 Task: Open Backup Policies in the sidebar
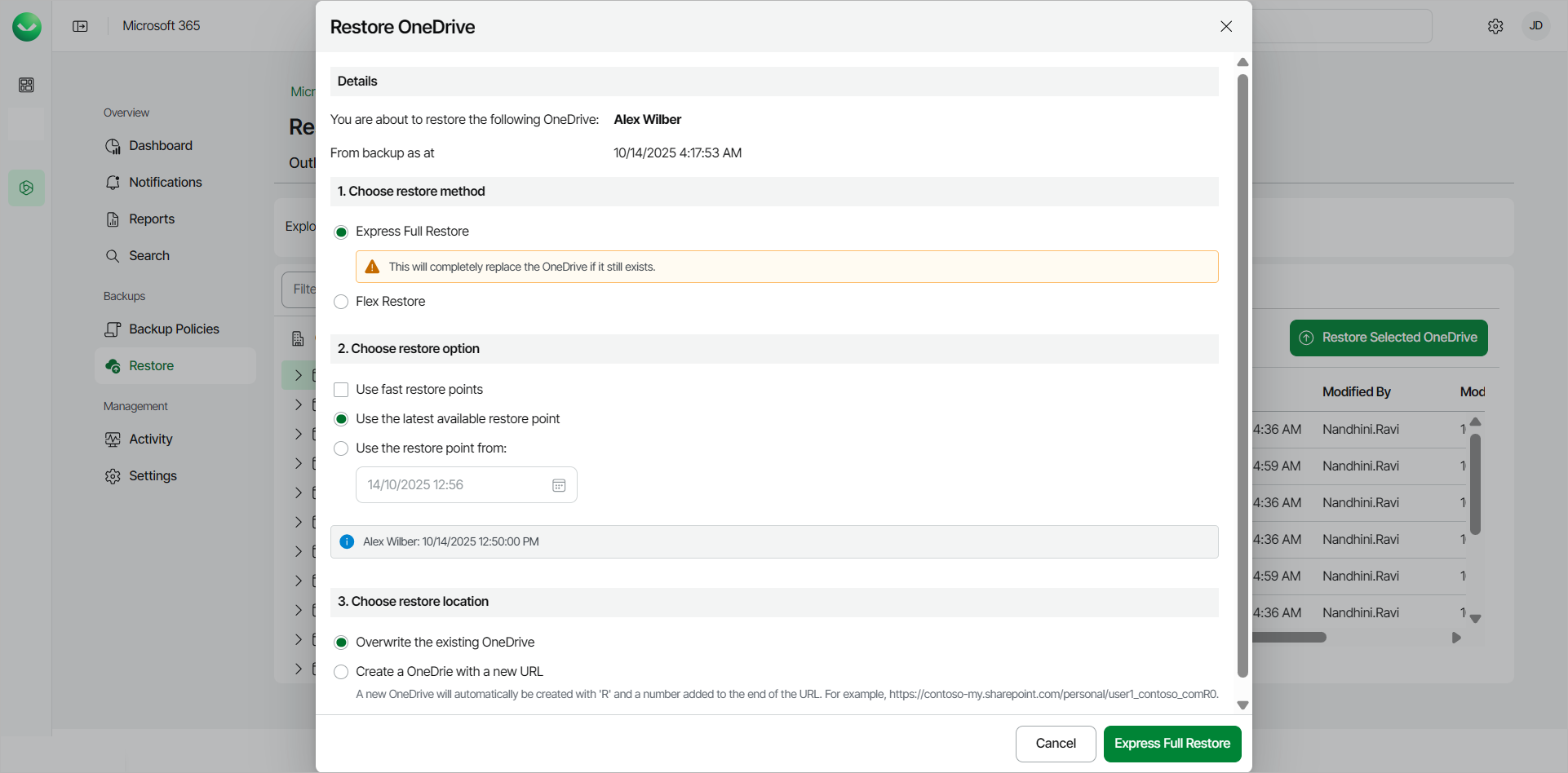(x=174, y=329)
